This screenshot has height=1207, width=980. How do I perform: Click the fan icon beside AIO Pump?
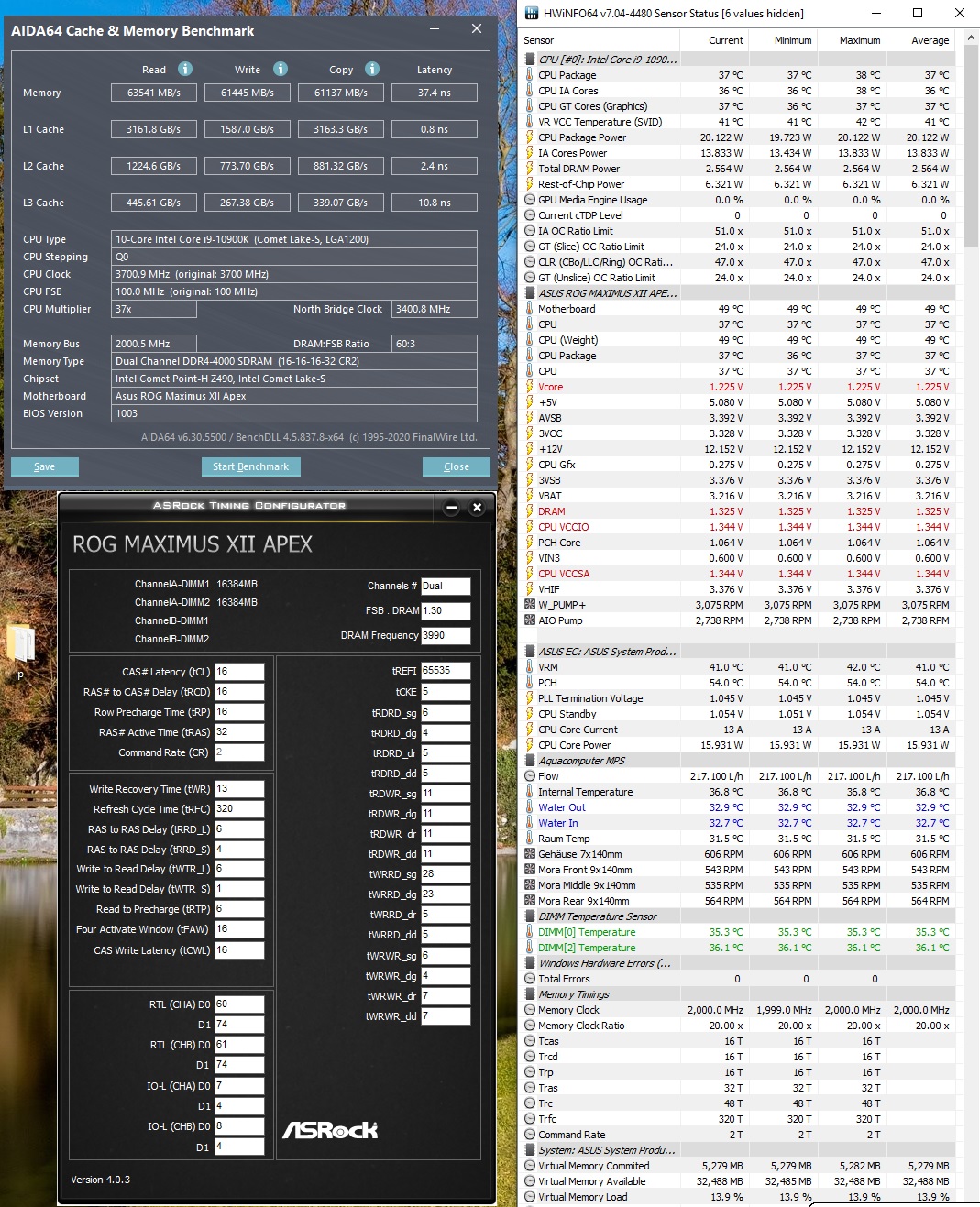pyautogui.click(x=530, y=620)
